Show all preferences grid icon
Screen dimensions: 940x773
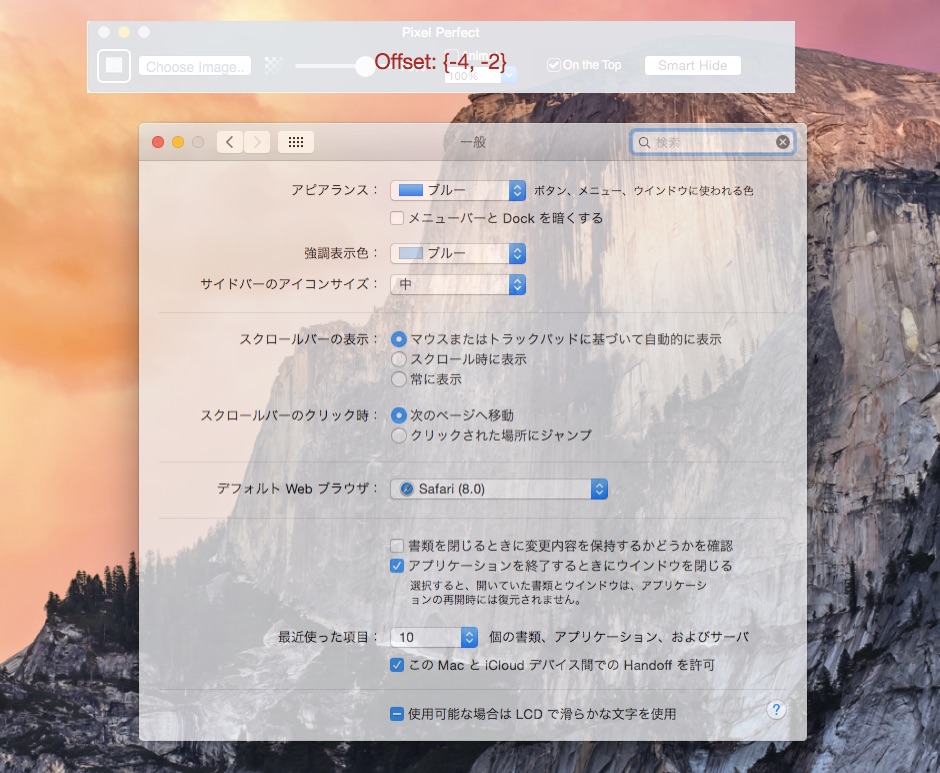[296, 142]
